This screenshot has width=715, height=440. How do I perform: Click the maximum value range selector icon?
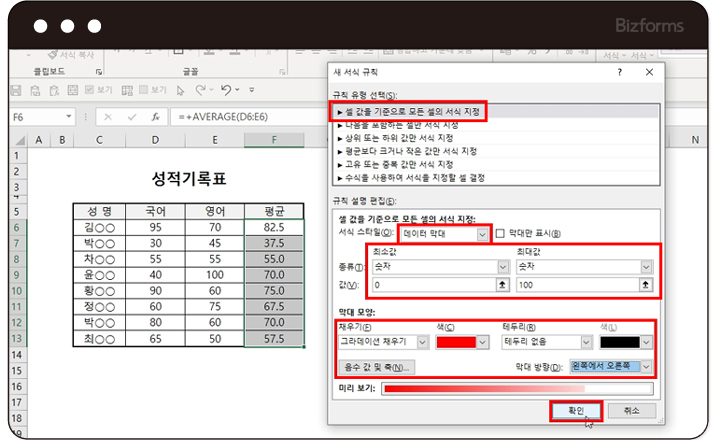pyautogui.click(x=646, y=285)
